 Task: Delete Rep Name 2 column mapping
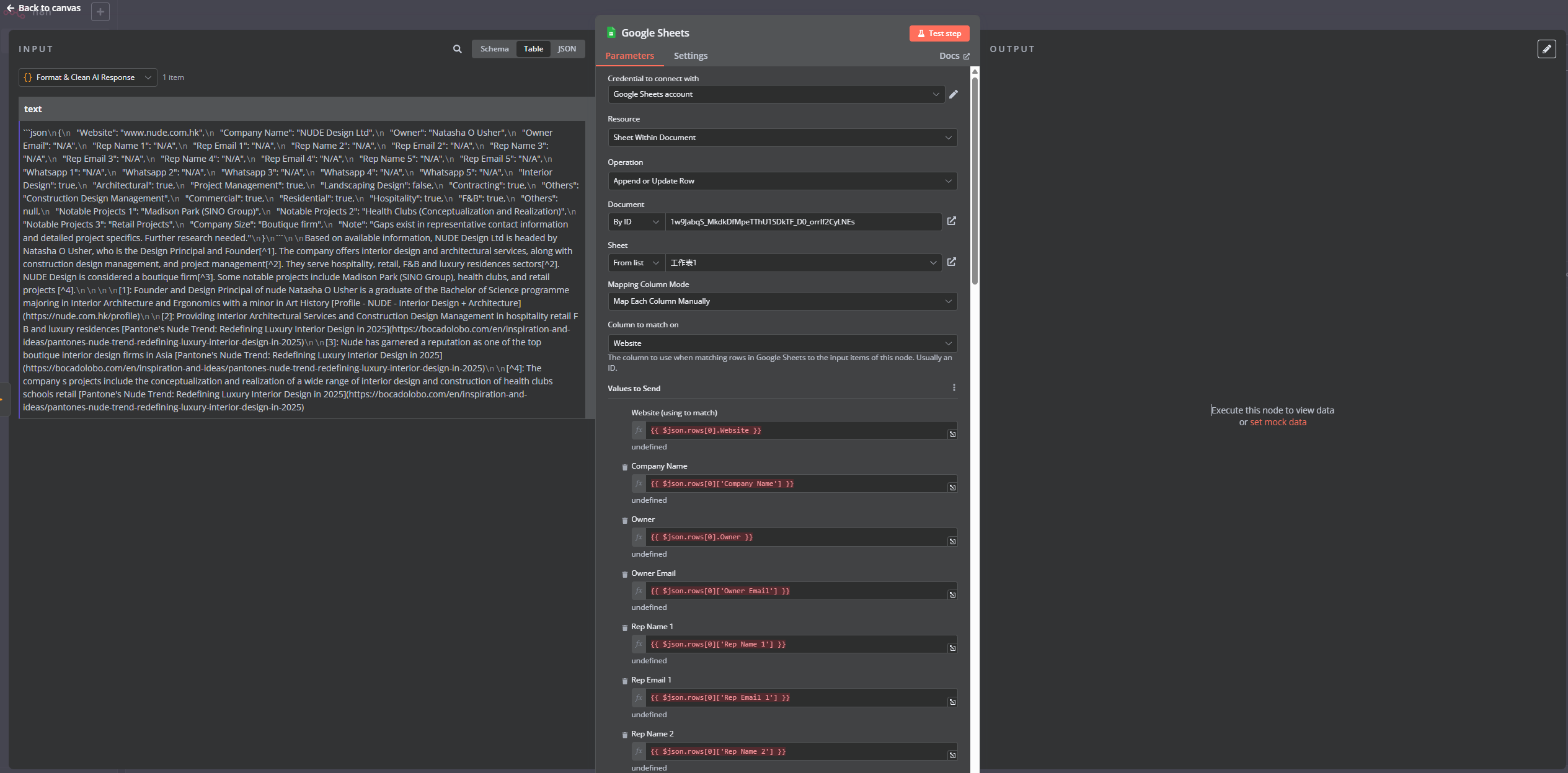tap(624, 735)
